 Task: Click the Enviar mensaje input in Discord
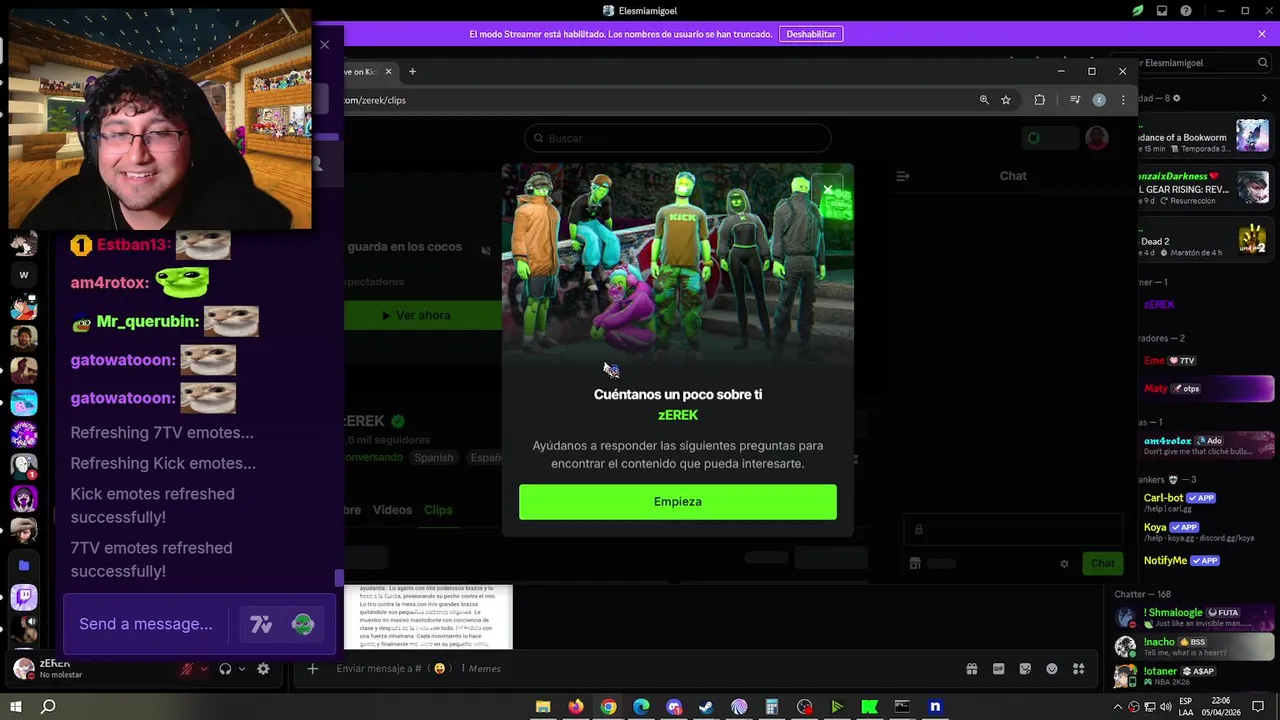[640, 669]
